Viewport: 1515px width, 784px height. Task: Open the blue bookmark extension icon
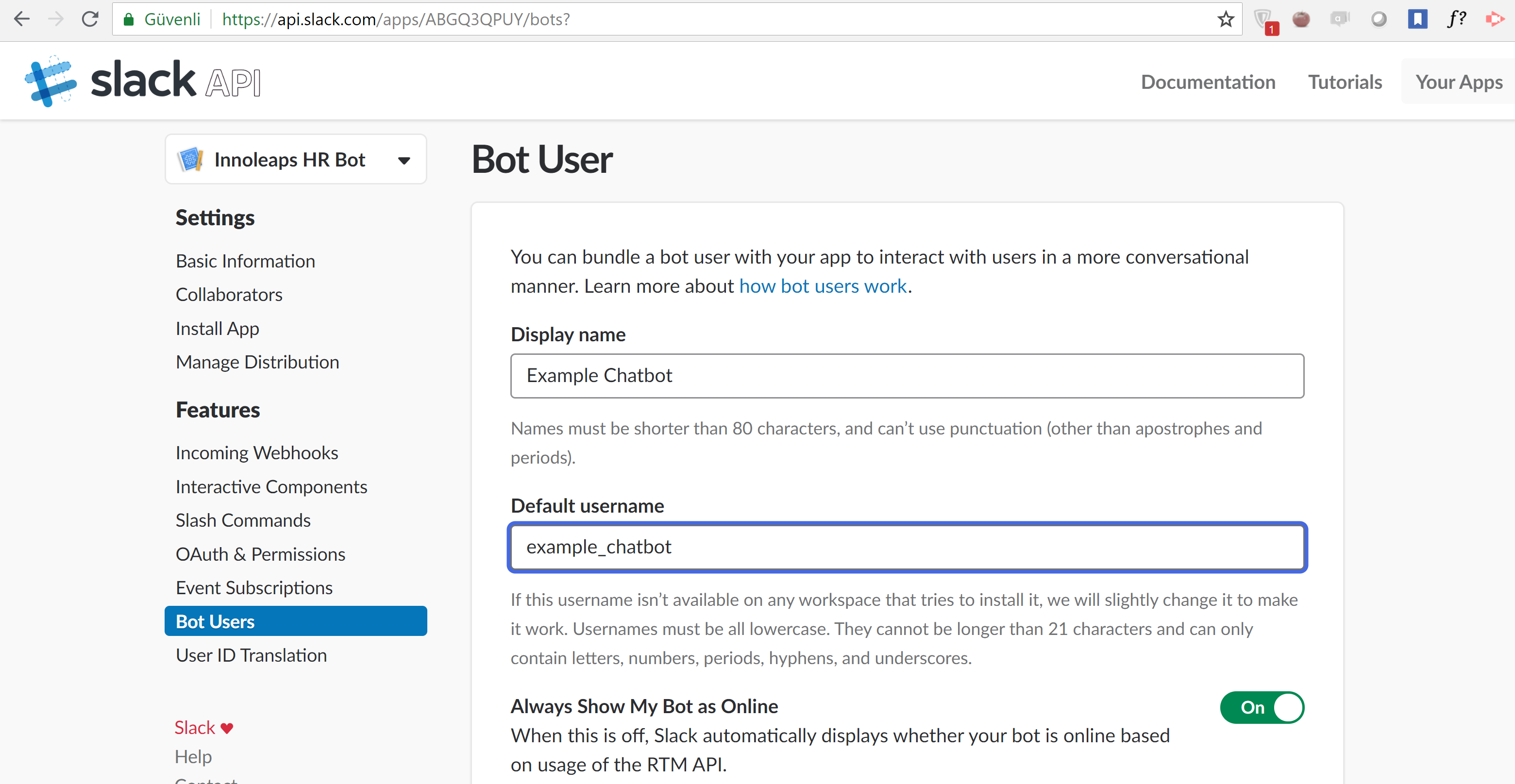pyautogui.click(x=1417, y=19)
